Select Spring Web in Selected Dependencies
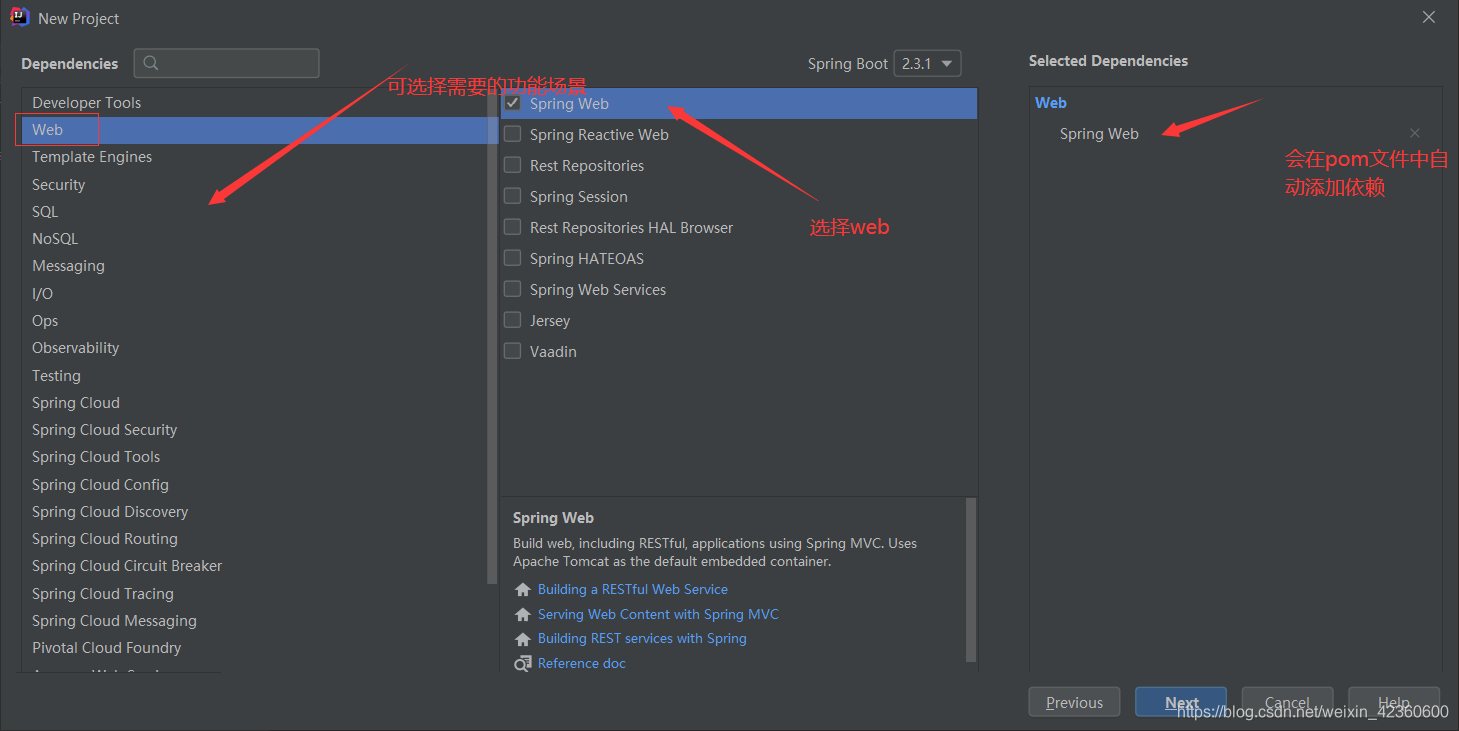 click(x=1099, y=134)
